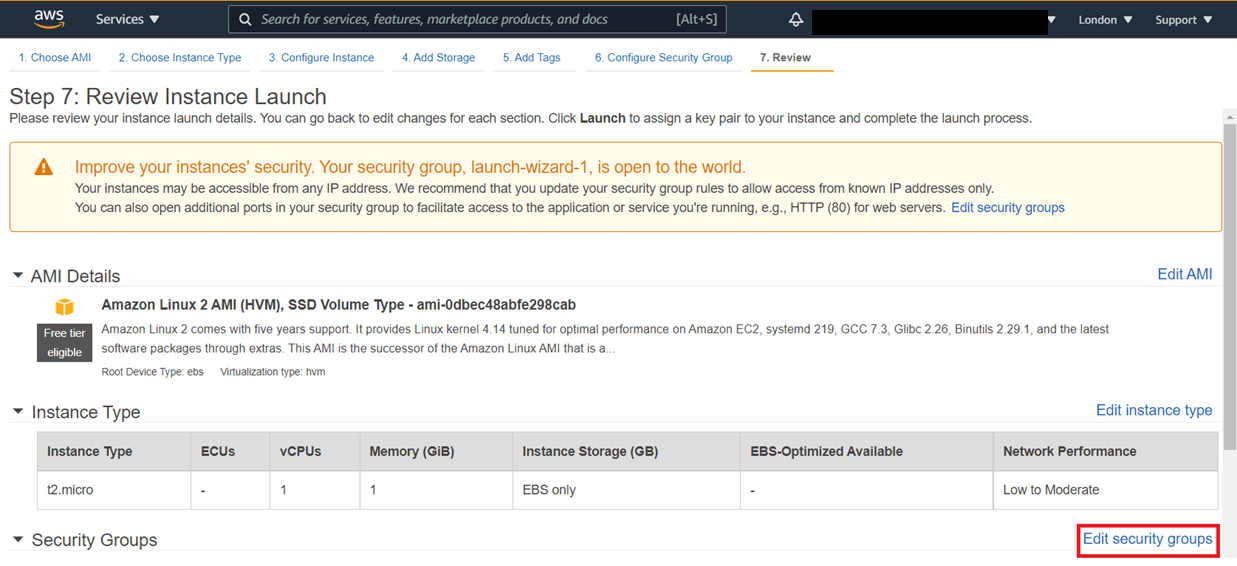
Task: Collapse the Instance Type section
Action: point(17,412)
